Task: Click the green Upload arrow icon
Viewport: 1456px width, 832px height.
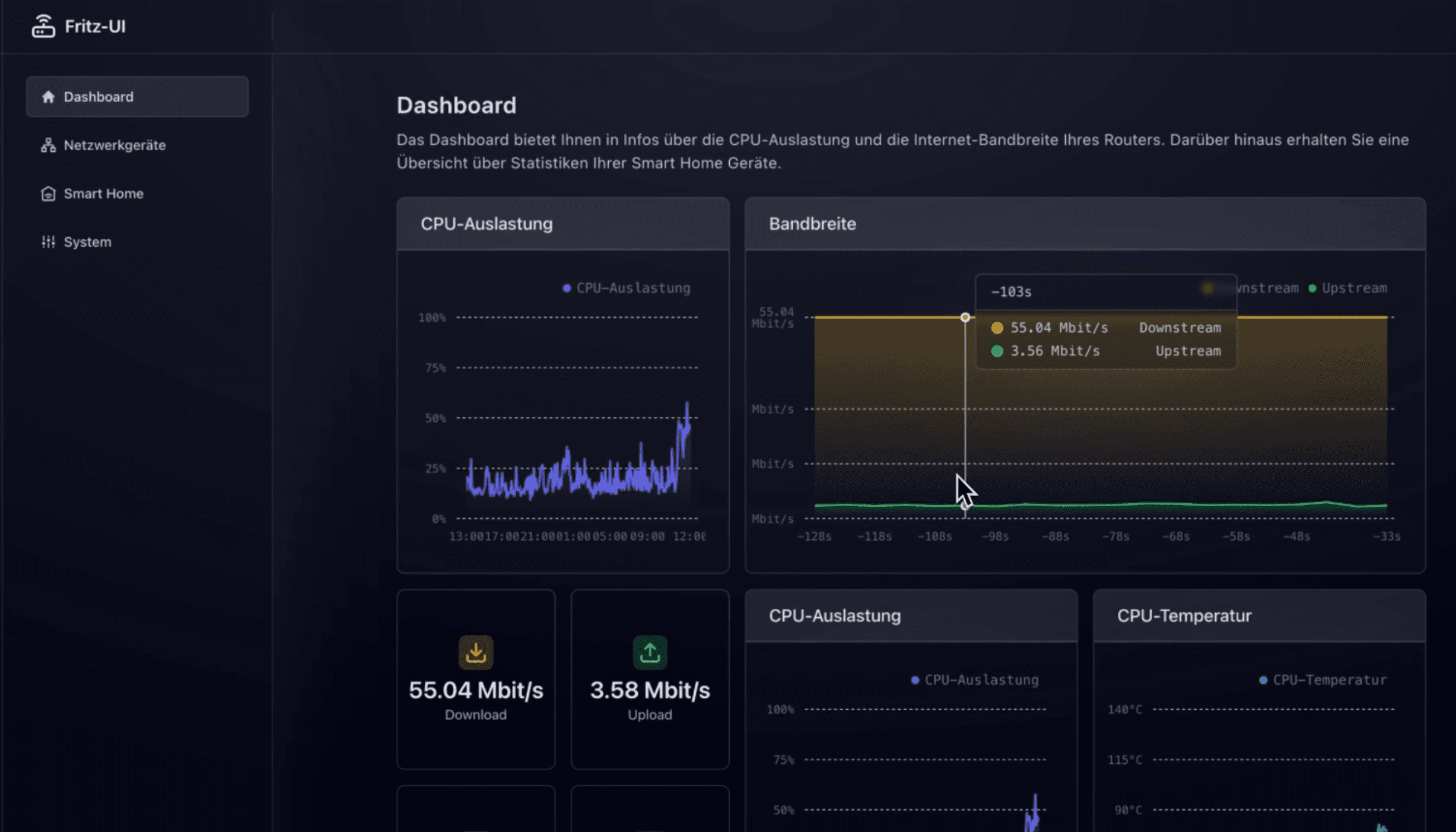Action: [650, 652]
